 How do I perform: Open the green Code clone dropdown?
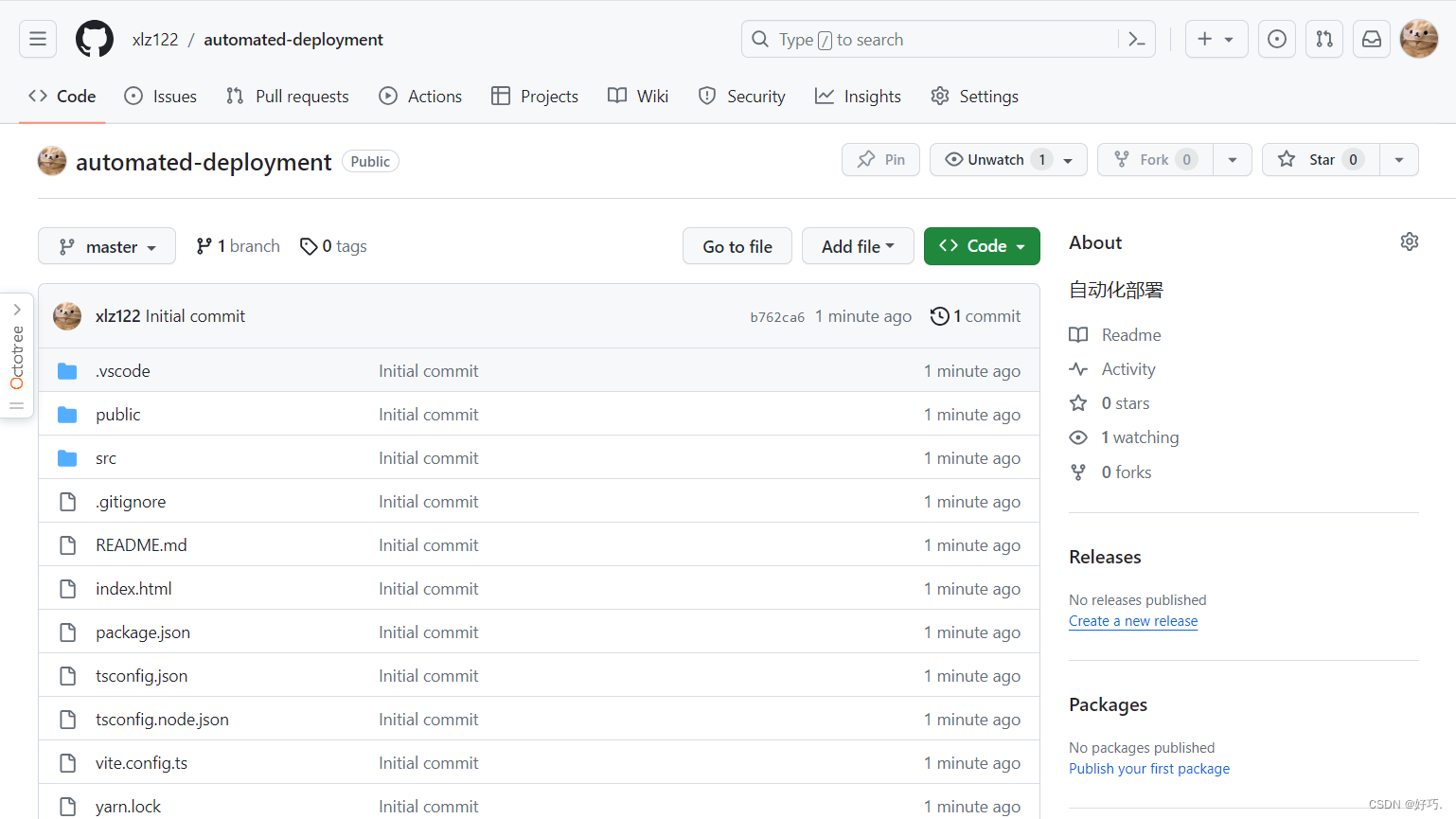coord(982,246)
